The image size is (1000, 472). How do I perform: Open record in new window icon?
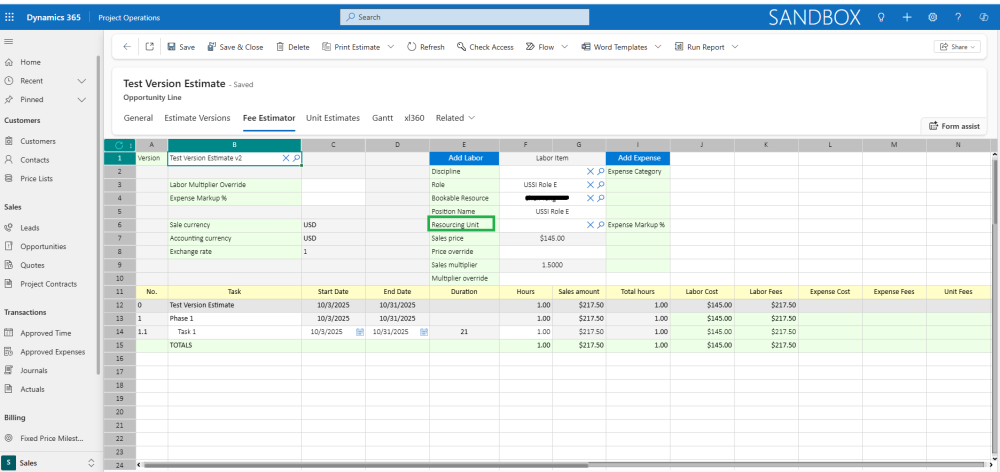[x=149, y=47]
